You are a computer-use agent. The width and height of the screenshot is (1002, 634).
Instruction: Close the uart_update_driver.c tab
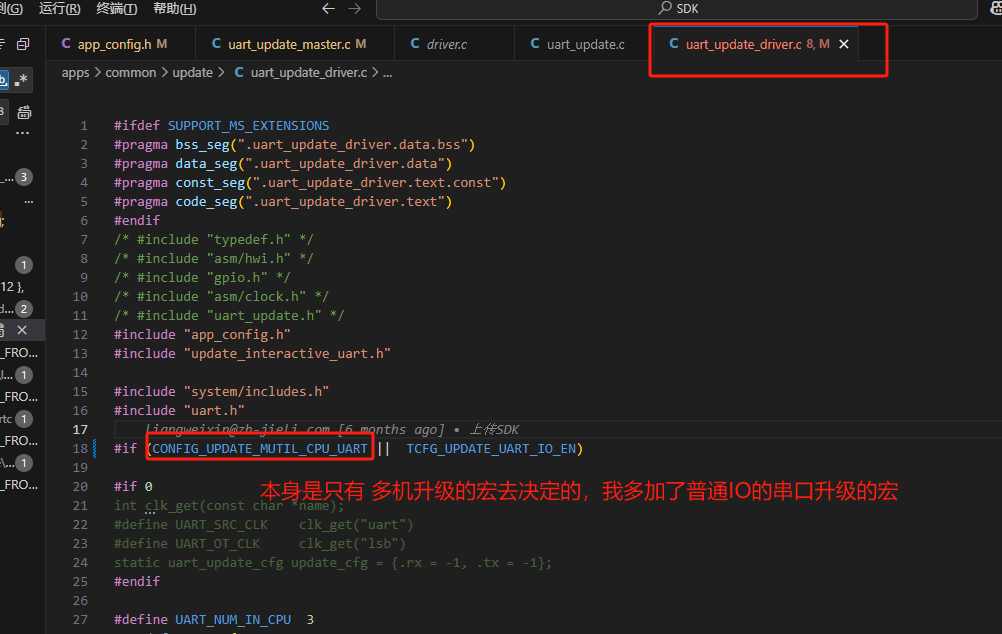[x=844, y=44]
